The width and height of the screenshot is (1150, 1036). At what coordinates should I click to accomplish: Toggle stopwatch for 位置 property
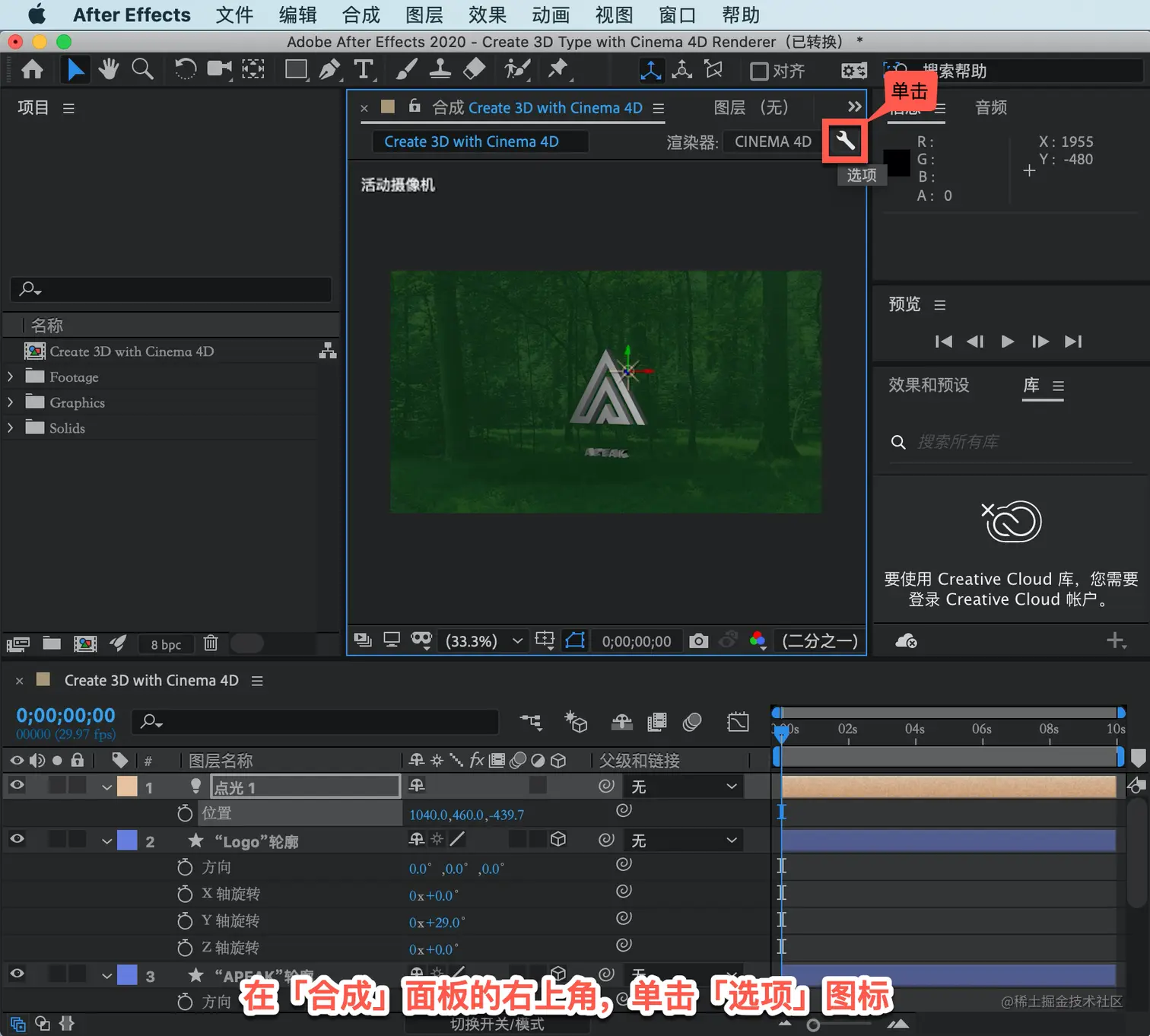(185, 813)
